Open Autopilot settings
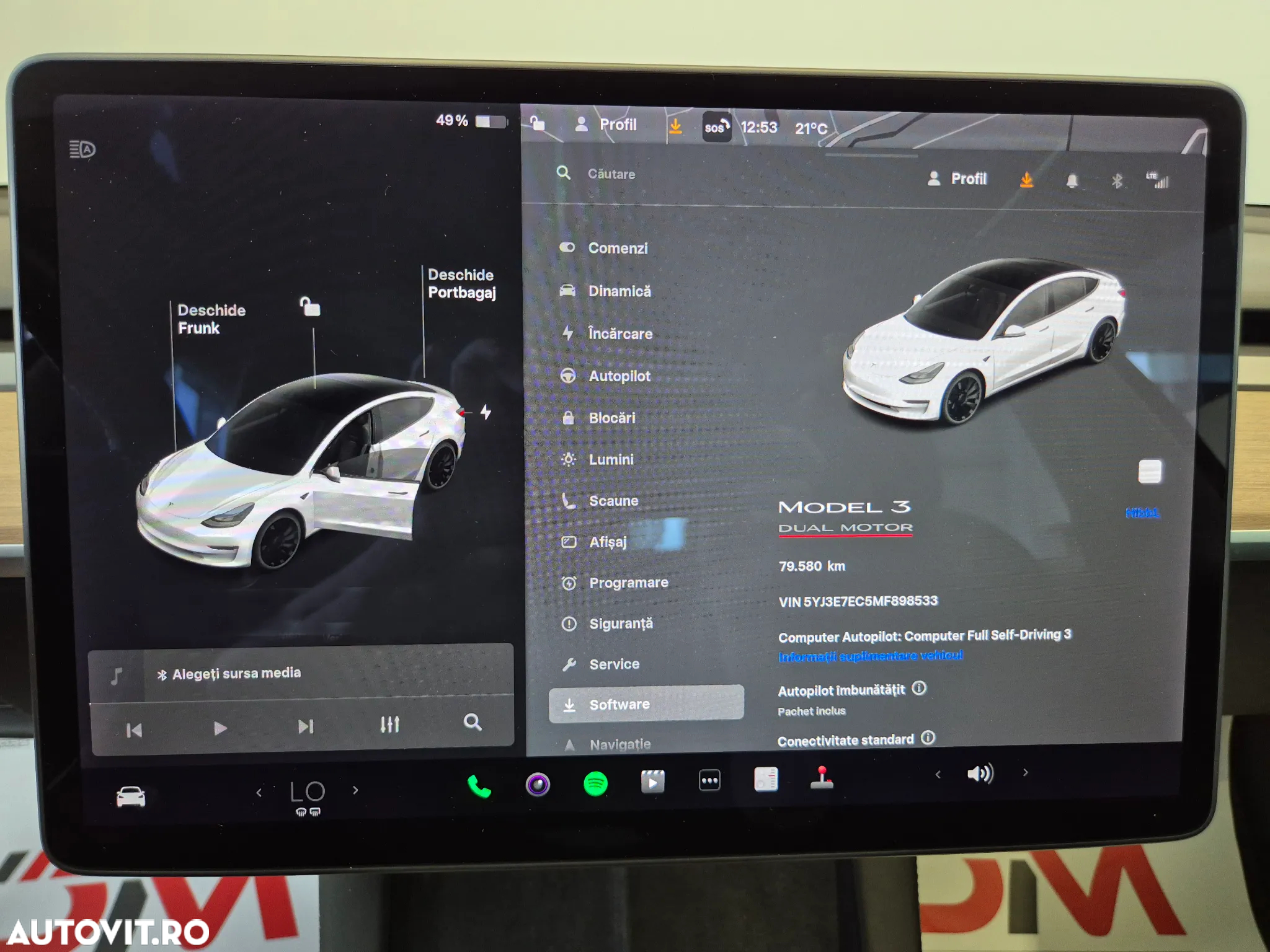1270x952 pixels. (605, 376)
